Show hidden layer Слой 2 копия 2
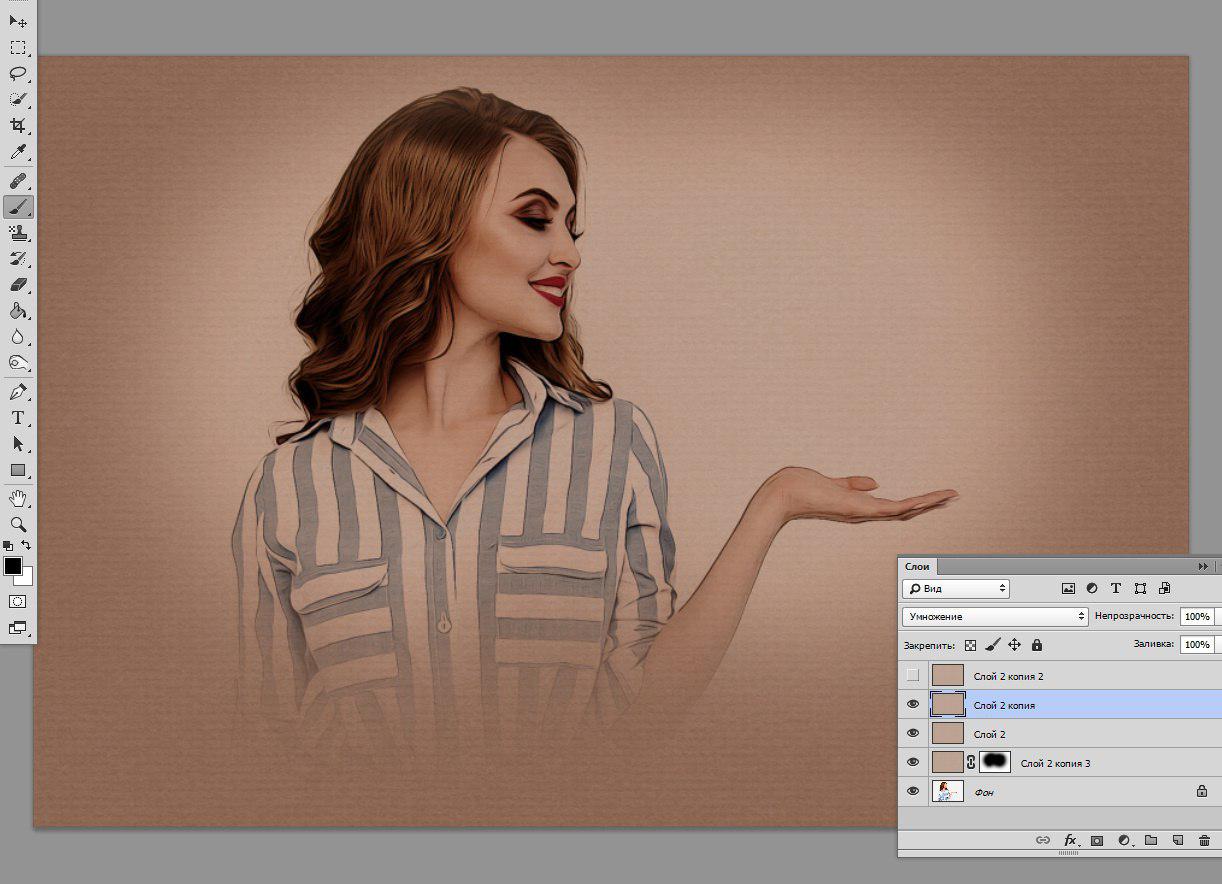Image resolution: width=1222 pixels, height=884 pixels. (x=913, y=676)
